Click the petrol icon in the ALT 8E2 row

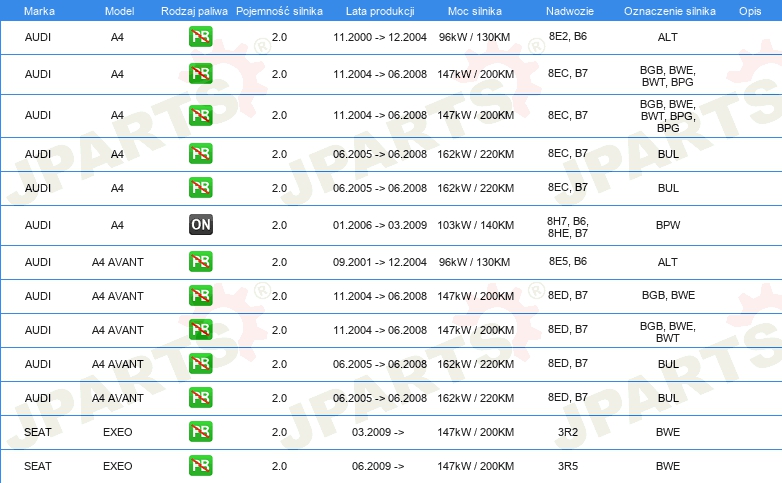pyautogui.click(x=200, y=37)
